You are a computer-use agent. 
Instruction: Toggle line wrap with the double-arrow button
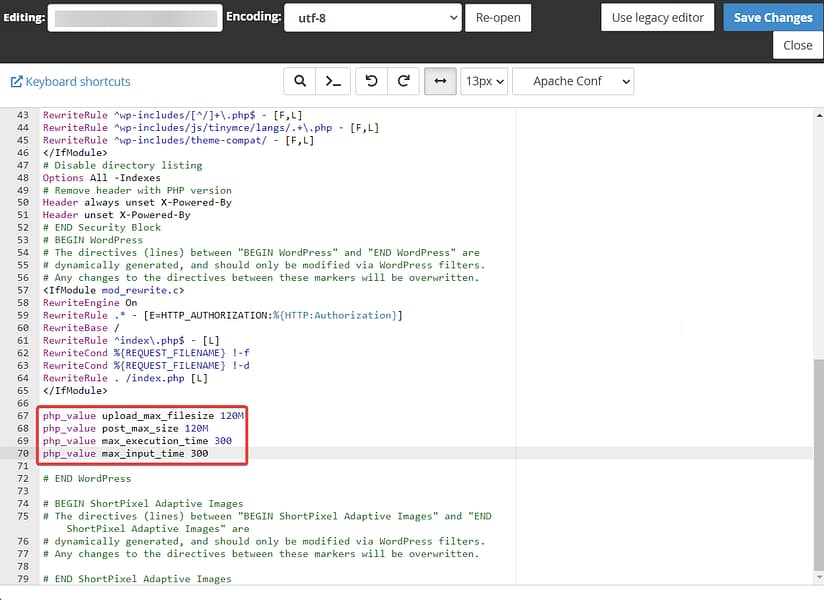(439, 81)
